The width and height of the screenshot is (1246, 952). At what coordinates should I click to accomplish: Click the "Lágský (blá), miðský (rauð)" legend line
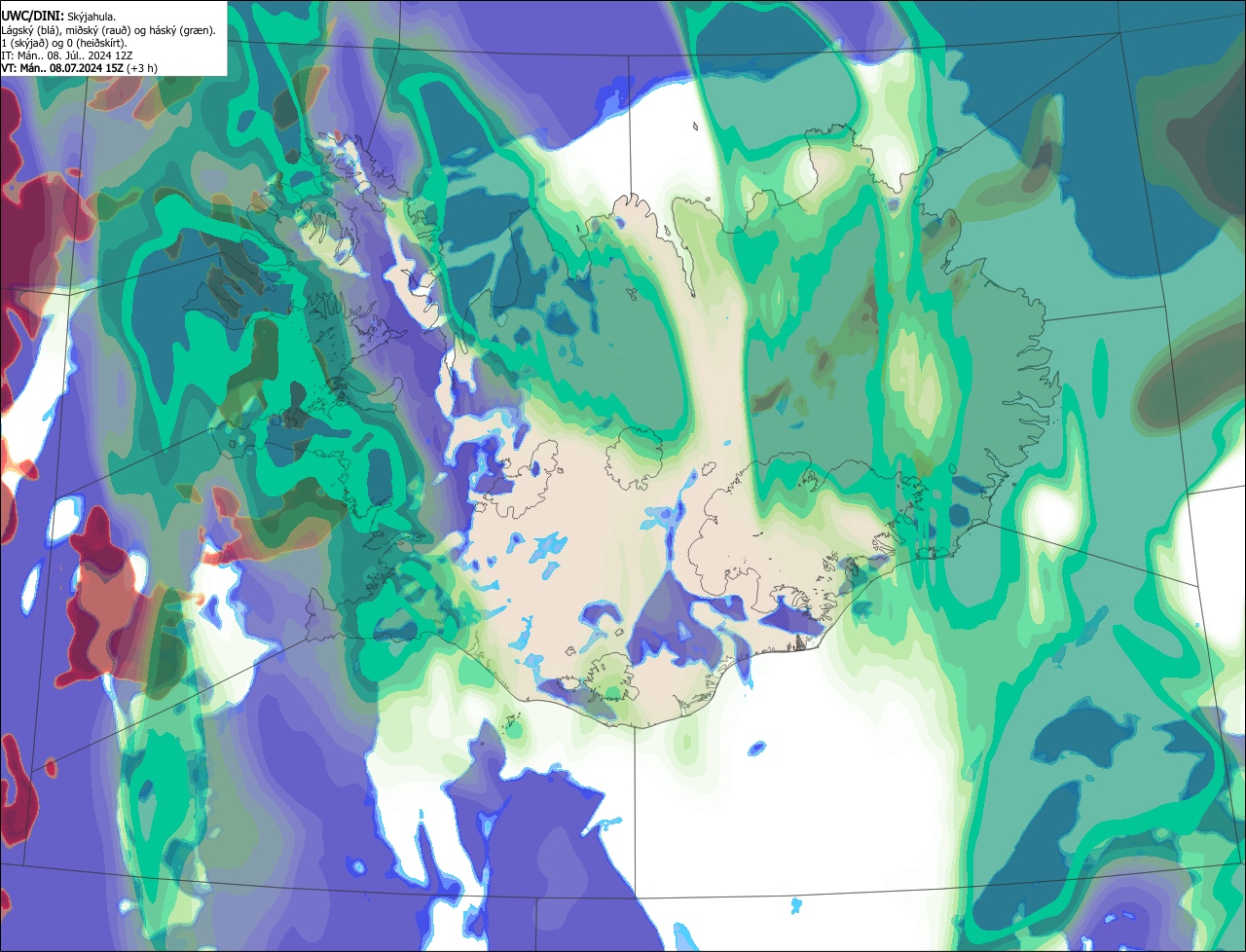tap(108, 30)
